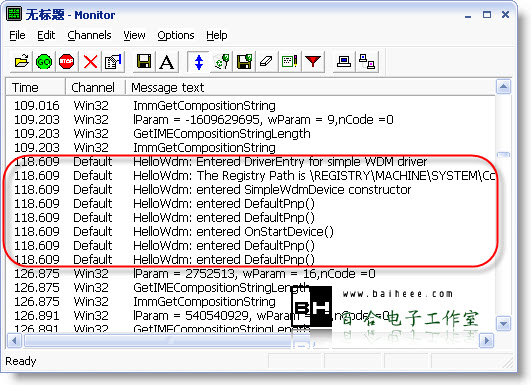Click the horizontal scrollbar left arrow
The width and height of the screenshot is (531, 385).
[x=14, y=340]
